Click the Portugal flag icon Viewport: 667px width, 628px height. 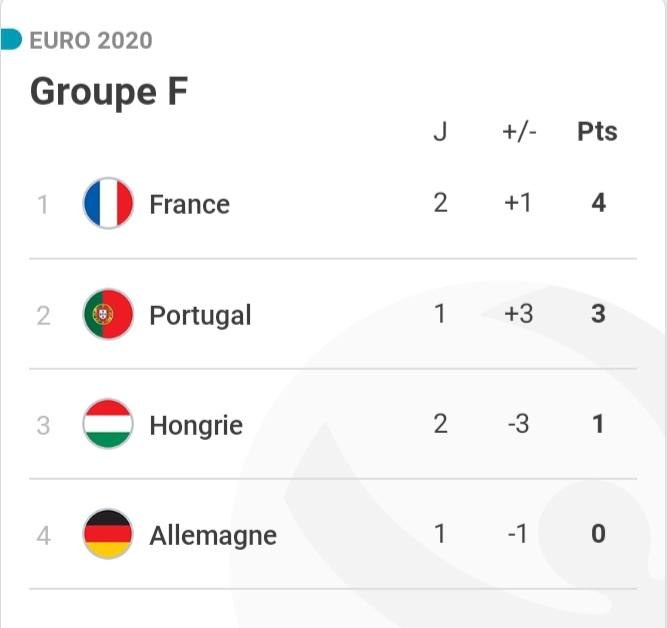click(x=108, y=315)
